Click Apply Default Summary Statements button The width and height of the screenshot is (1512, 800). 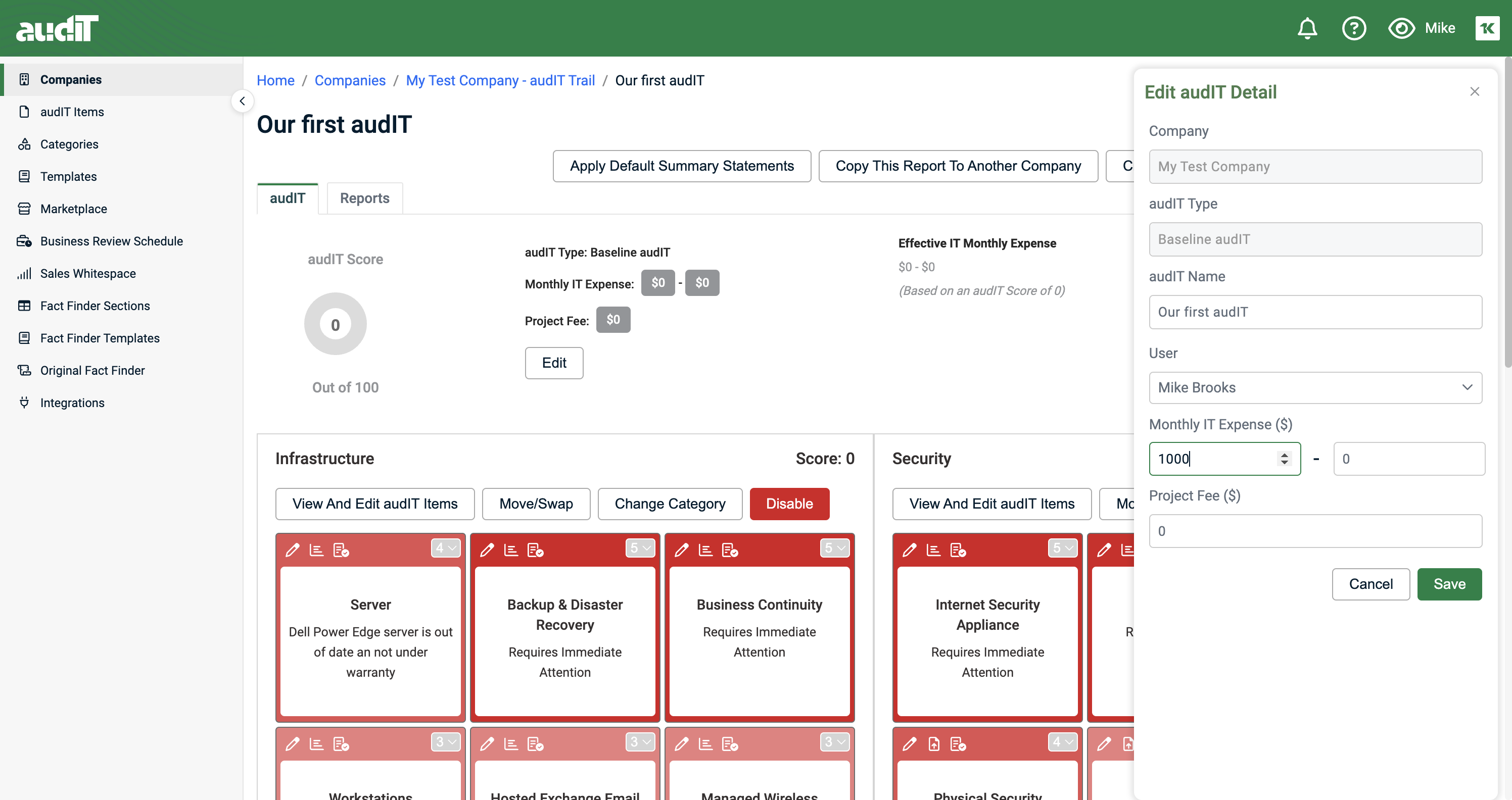coord(682,166)
